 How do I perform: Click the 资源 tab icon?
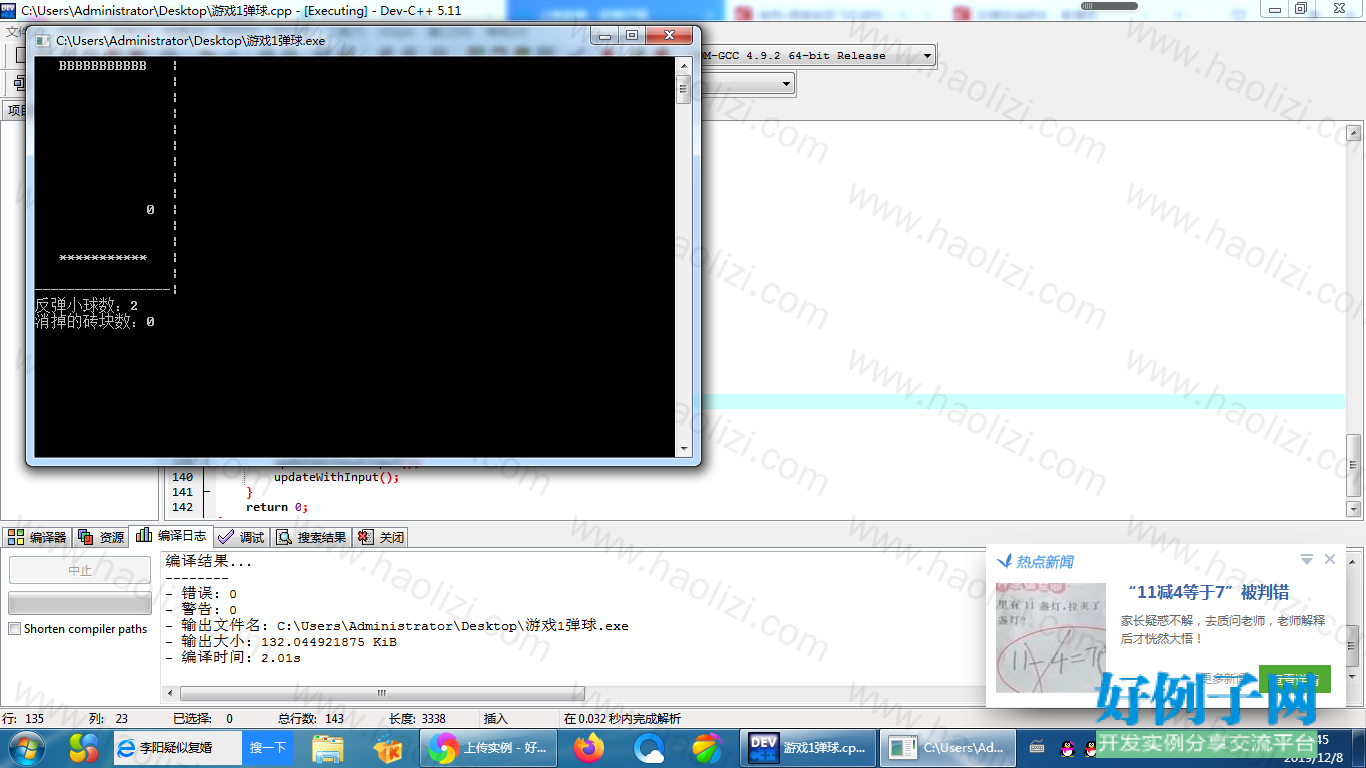(86, 537)
